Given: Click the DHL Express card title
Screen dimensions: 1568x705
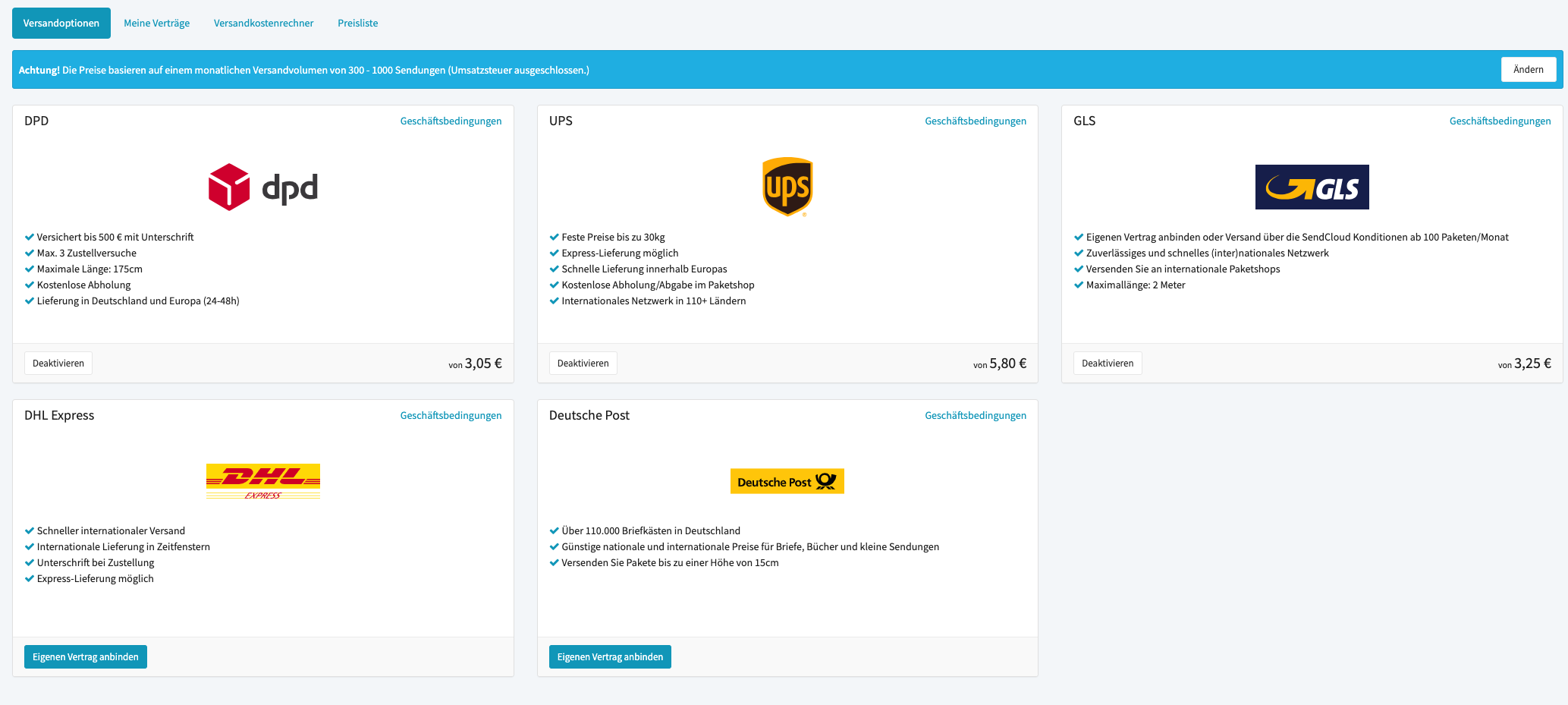Looking at the screenshot, I should click(x=59, y=416).
